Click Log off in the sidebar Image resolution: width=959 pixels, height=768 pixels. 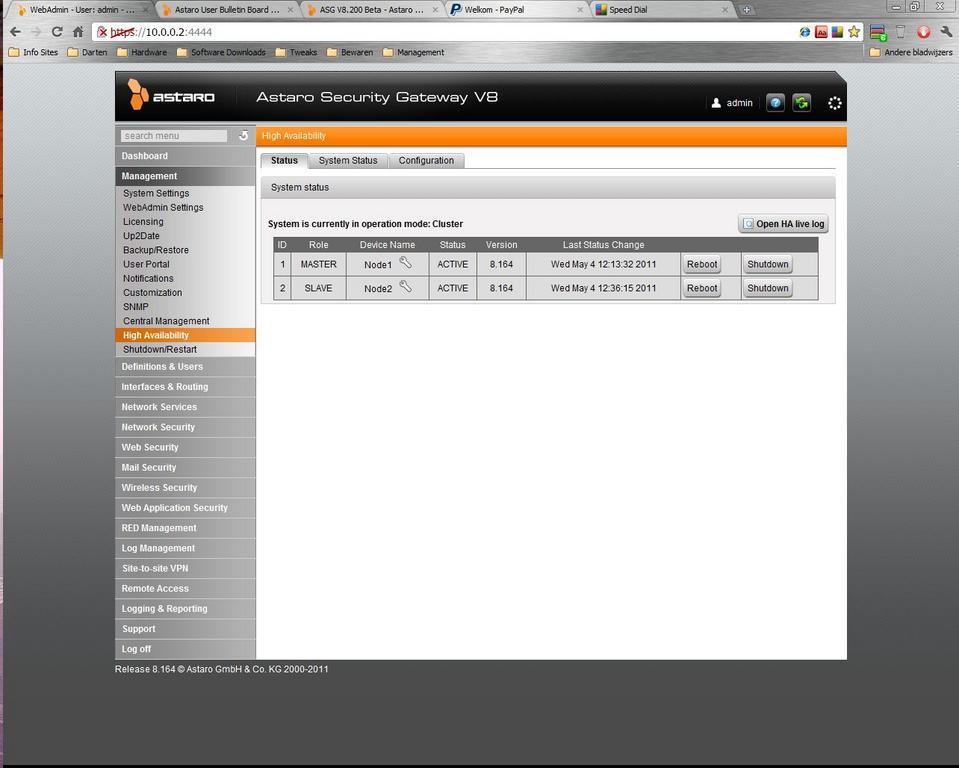point(185,649)
